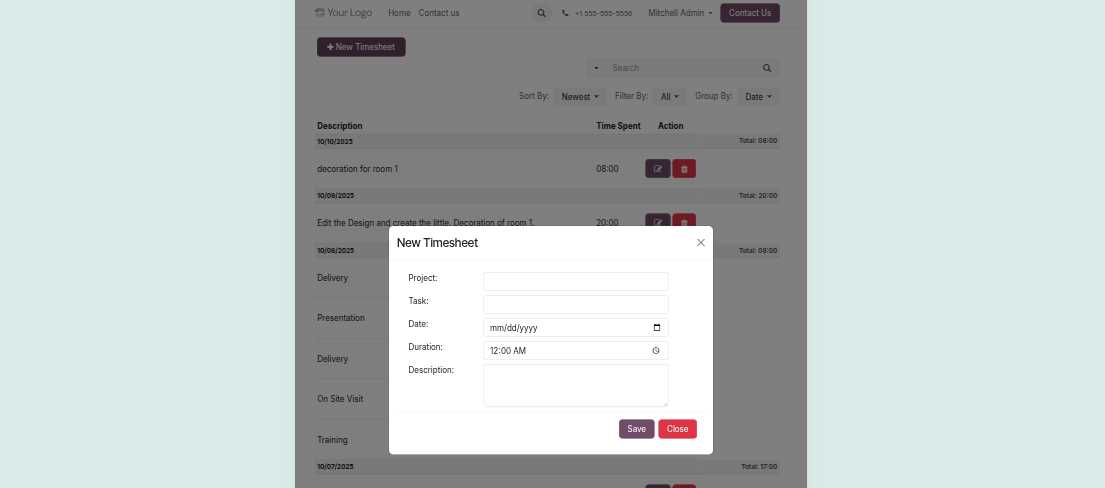Image resolution: width=1105 pixels, height=488 pixels.
Task: Click the 'Total: 17:00' label
Action: [759, 467]
